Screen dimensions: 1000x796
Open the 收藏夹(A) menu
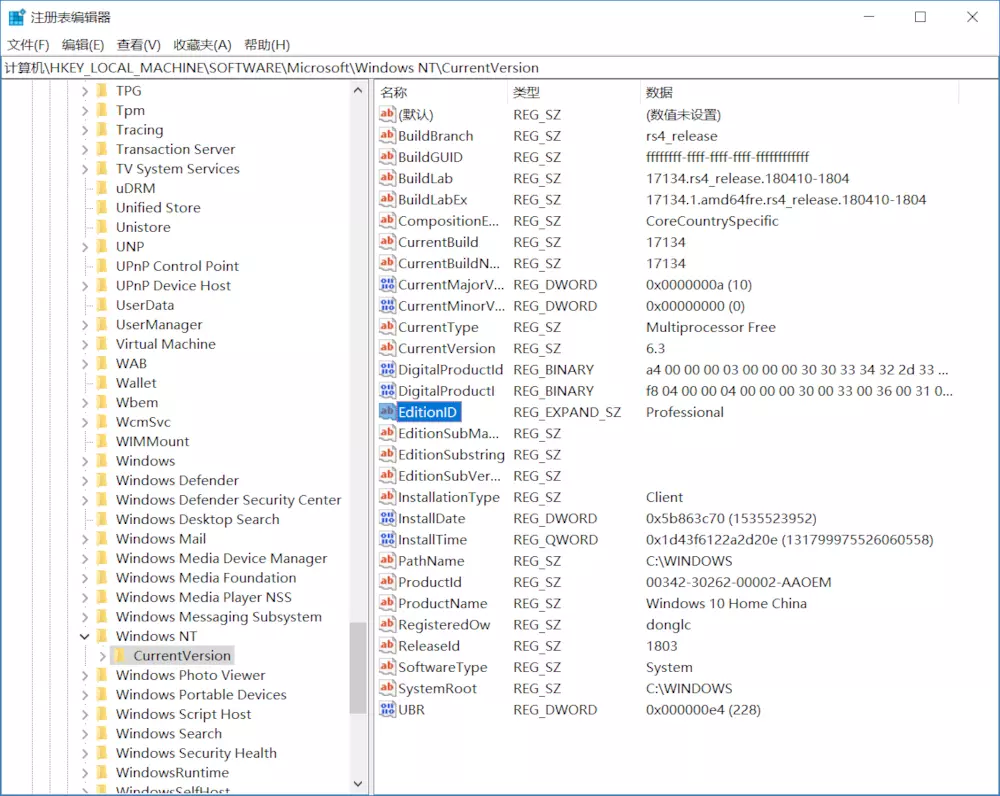pyautogui.click(x=202, y=45)
